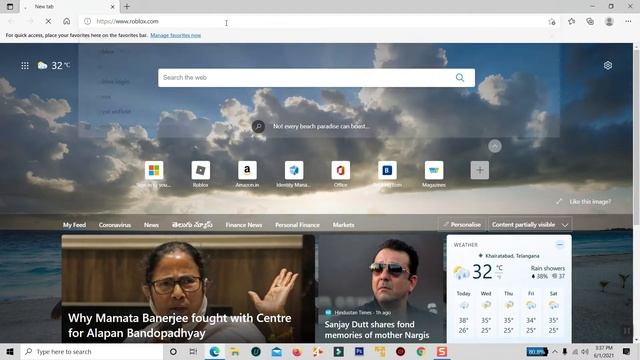The image size is (640, 360).
Task: Open Not every beach paradise can boast caption
Action: 321,127
